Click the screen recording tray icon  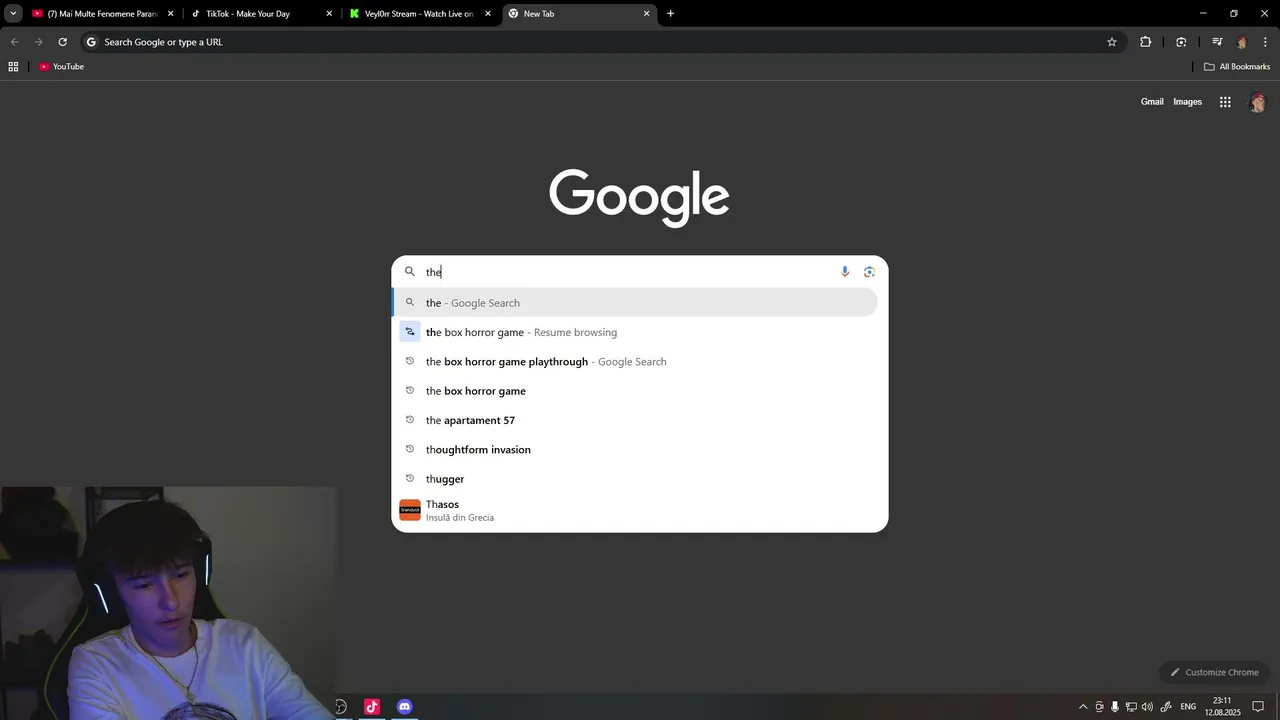point(1099,707)
